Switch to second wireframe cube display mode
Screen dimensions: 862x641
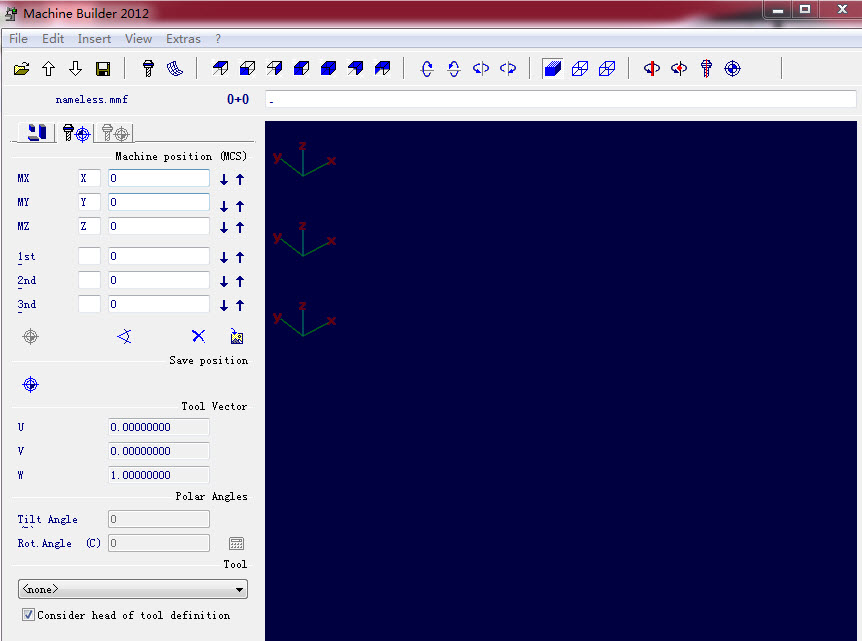pyautogui.click(x=607, y=69)
